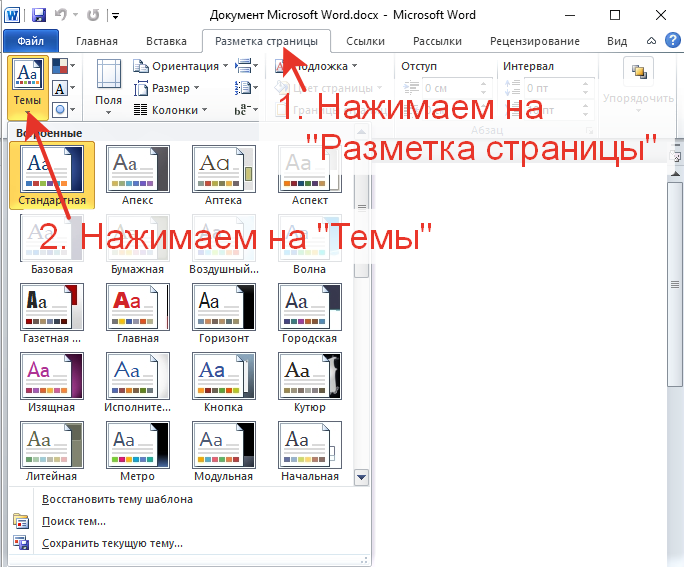Open the theme colors dropdown
Screen dimensions: 685x567
tap(64, 66)
